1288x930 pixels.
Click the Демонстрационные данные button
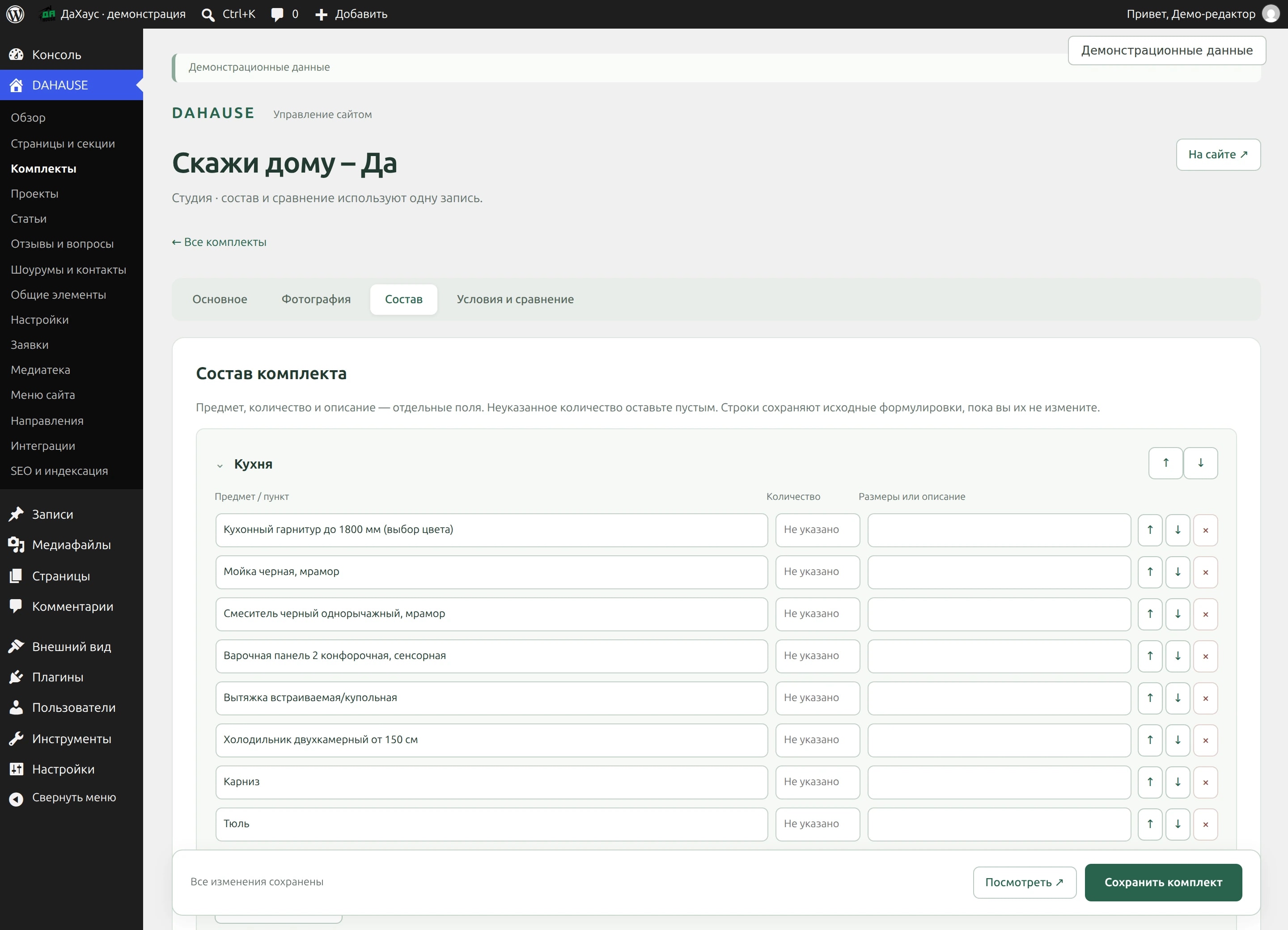(x=1166, y=51)
